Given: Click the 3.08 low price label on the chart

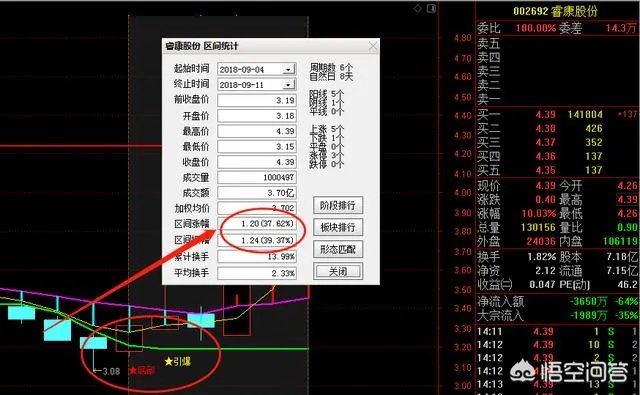Looking at the screenshot, I should click(110, 371).
